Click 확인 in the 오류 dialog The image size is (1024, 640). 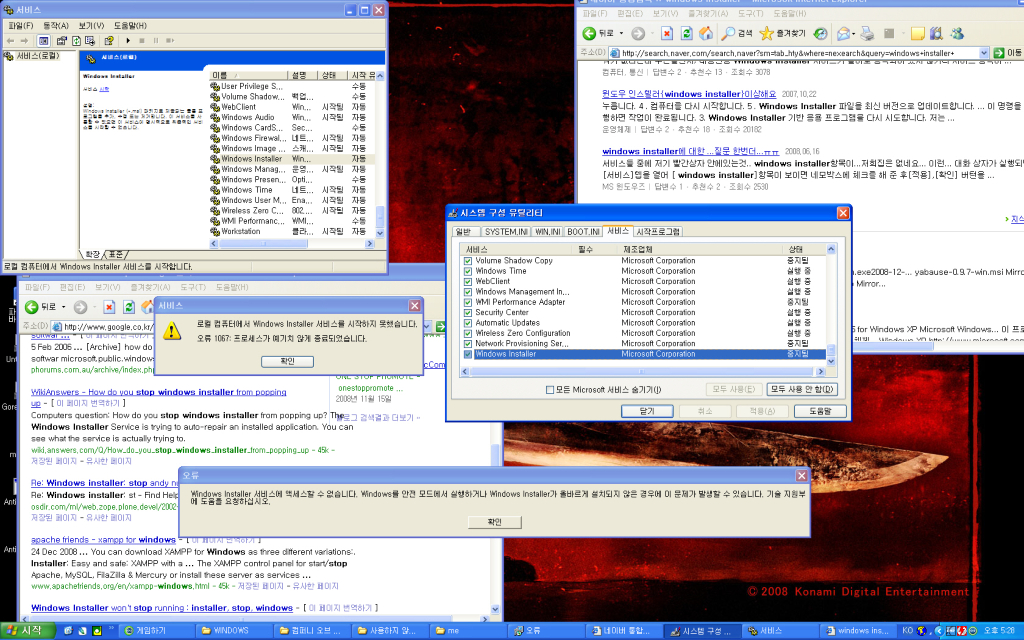(494, 522)
